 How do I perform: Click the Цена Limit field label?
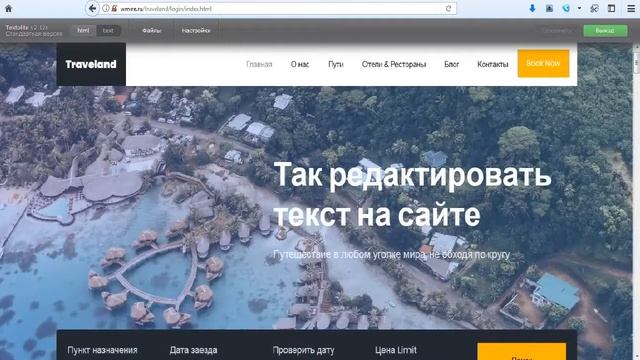[396, 350]
